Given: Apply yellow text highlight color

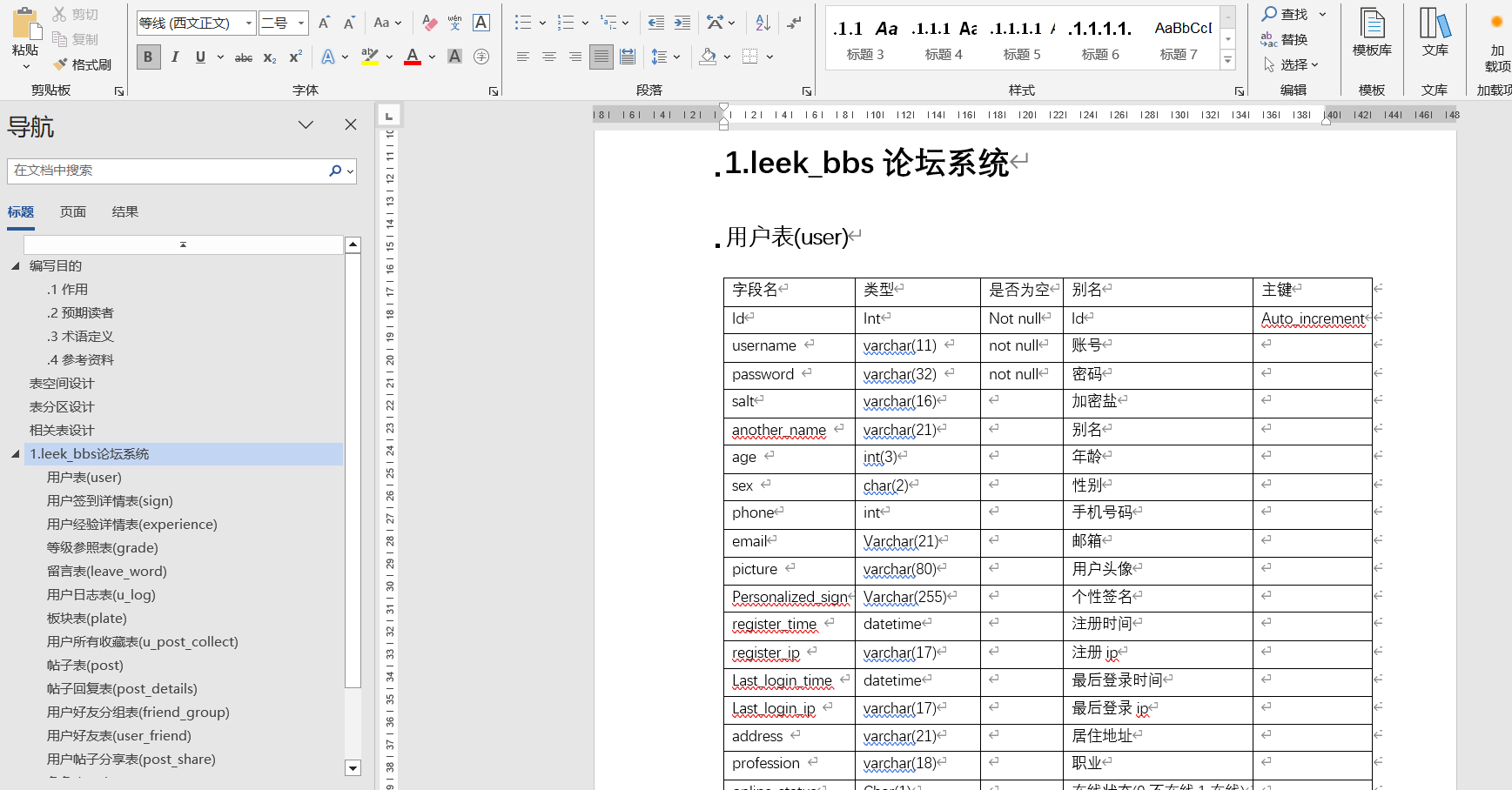Looking at the screenshot, I should (x=370, y=57).
